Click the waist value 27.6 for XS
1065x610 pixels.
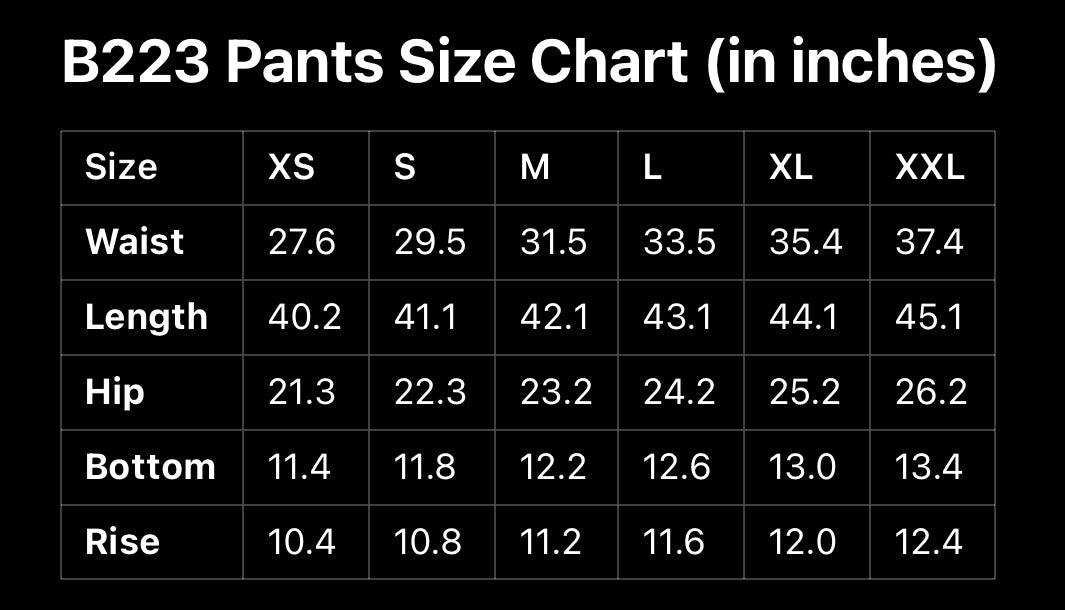302,242
